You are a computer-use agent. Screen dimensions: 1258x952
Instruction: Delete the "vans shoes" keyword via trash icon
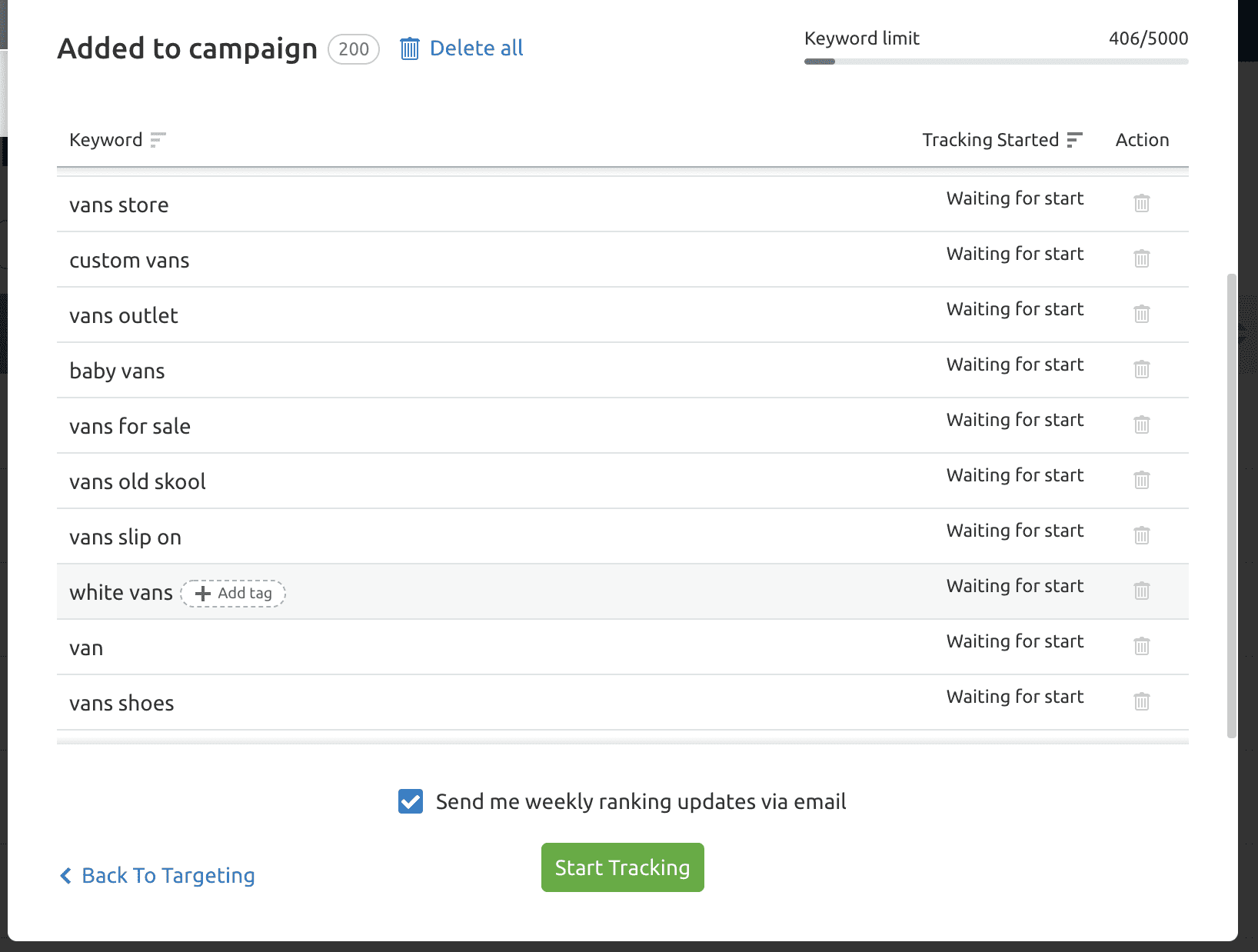click(x=1141, y=701)
